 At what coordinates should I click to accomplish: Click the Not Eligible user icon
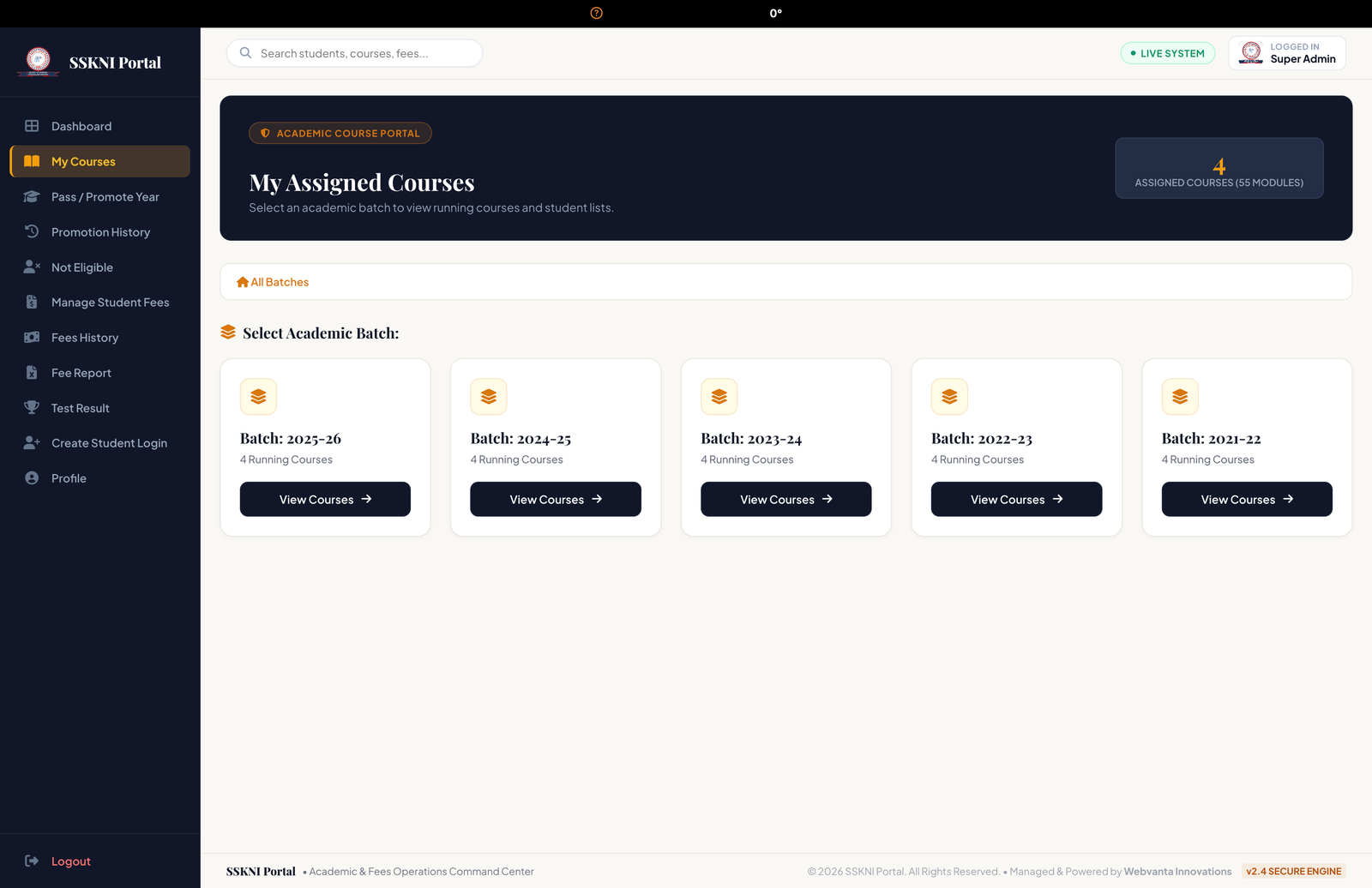coord(32,267)
